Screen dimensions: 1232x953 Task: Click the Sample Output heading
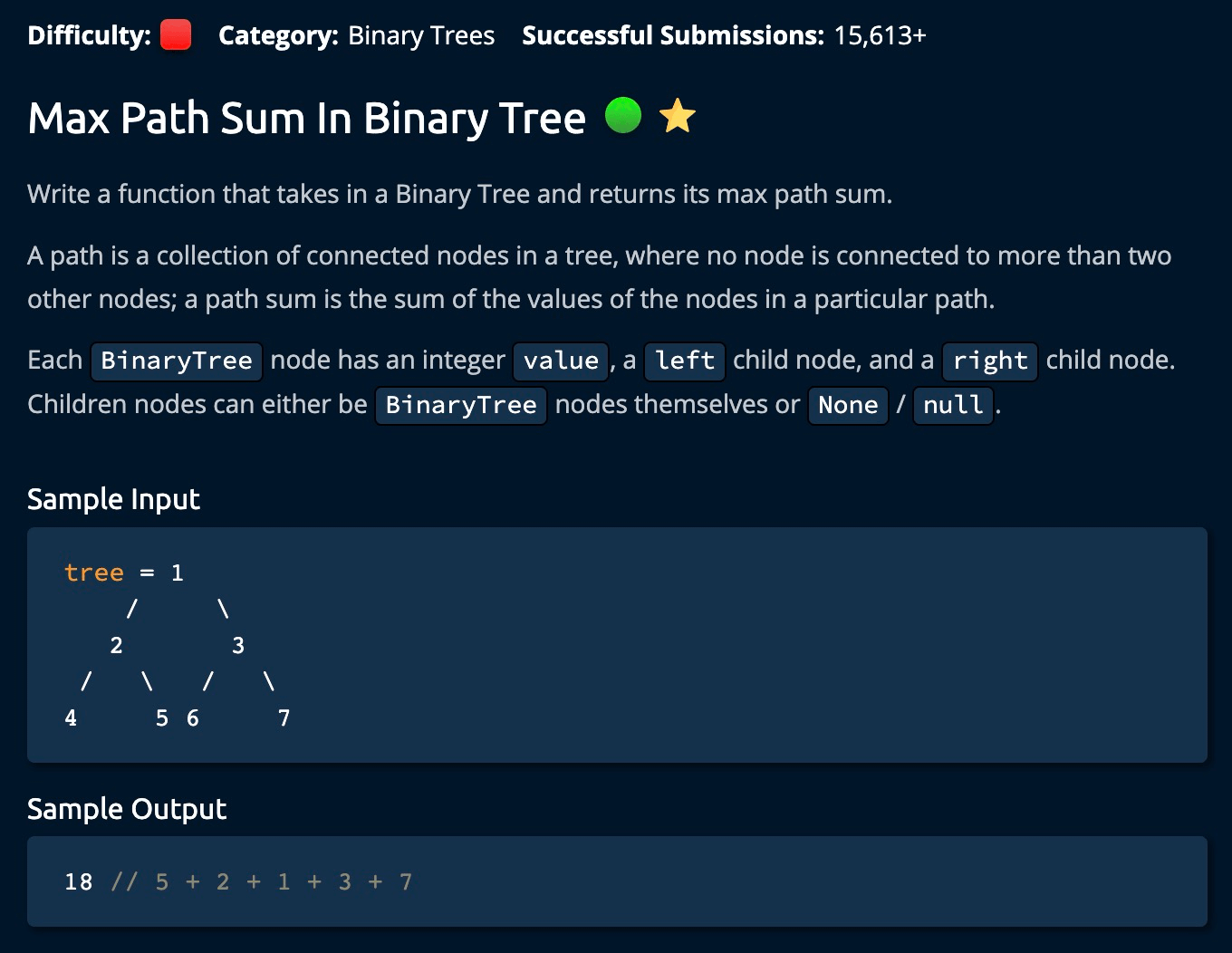pyautogui.click(x=127, y=809)
